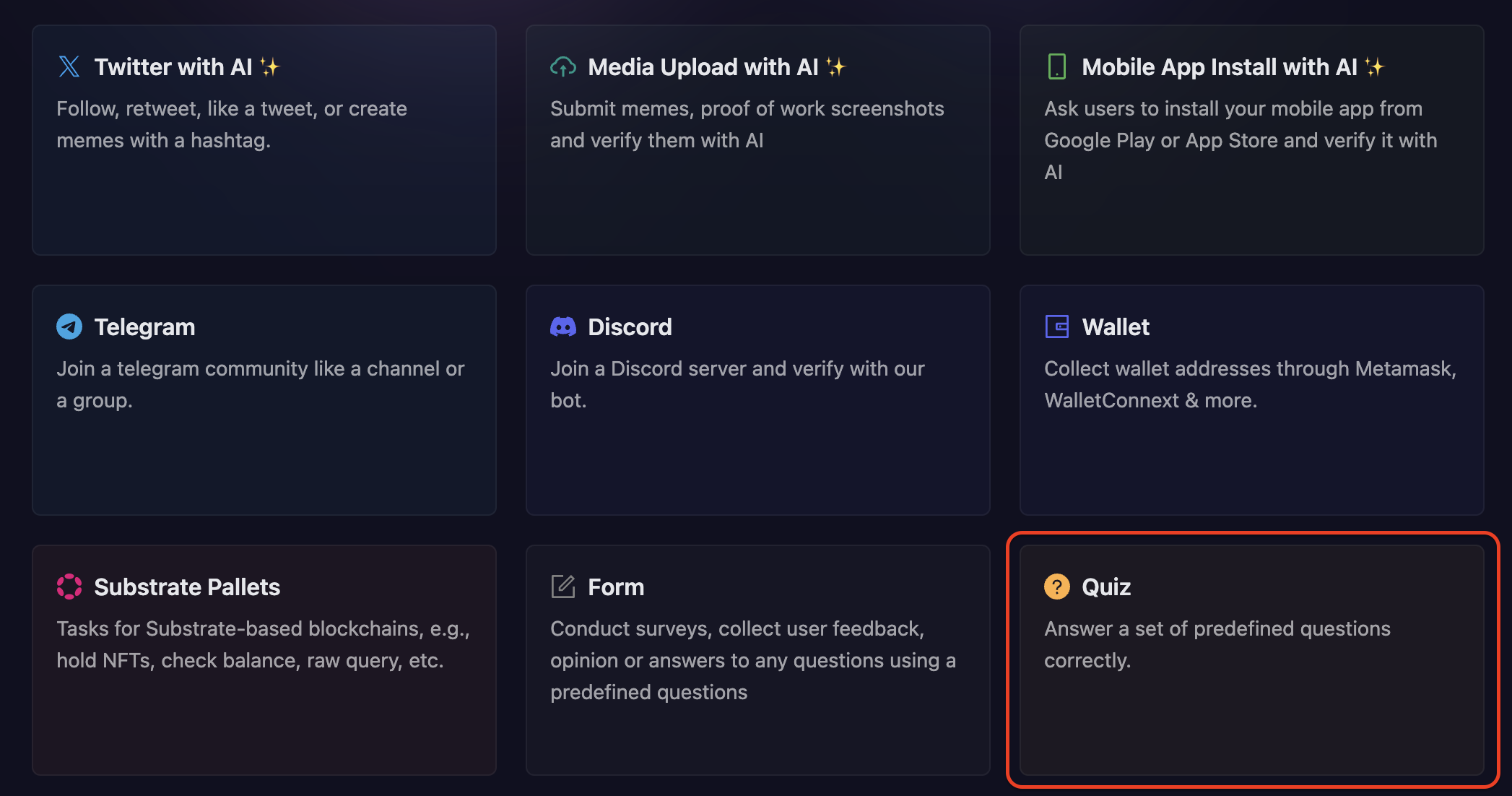The width and height of the screenshot is (1512, 796).
Task: Choose the highlighted Quiz heading
Action: click(1106, 587)
